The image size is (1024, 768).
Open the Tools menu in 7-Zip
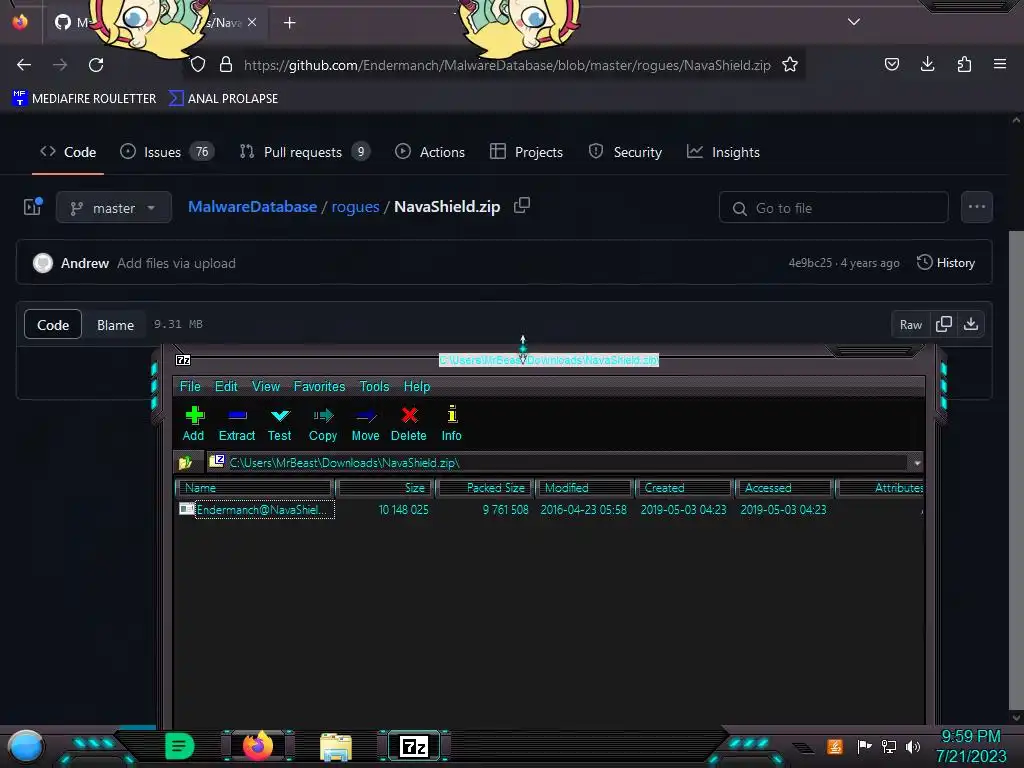pyautogui.click(x=374, y=386)
